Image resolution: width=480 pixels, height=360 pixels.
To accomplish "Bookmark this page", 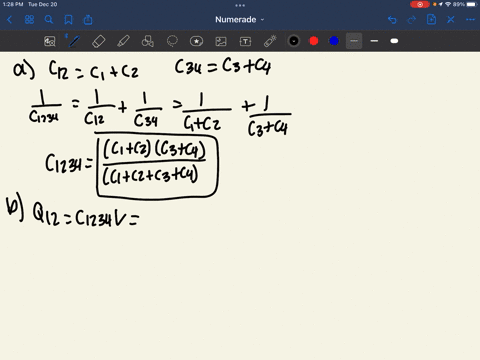I will click(x=68, y=20).
